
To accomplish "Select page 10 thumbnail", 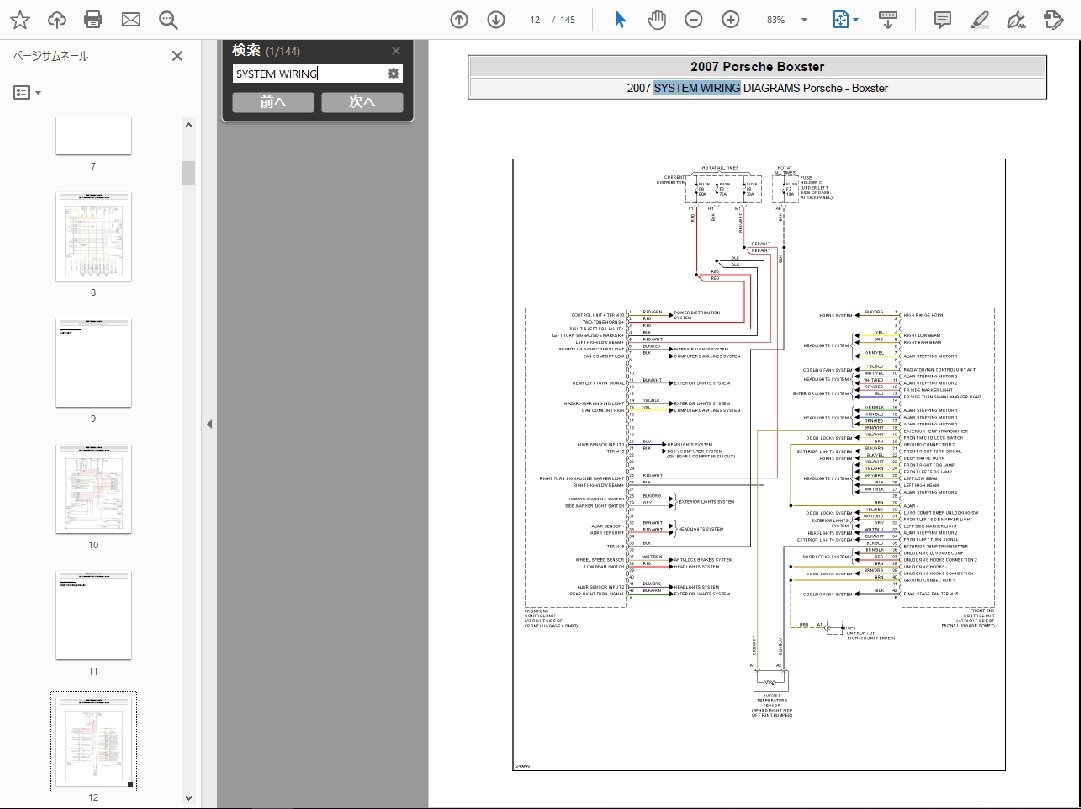I will [x=93, y=489].
